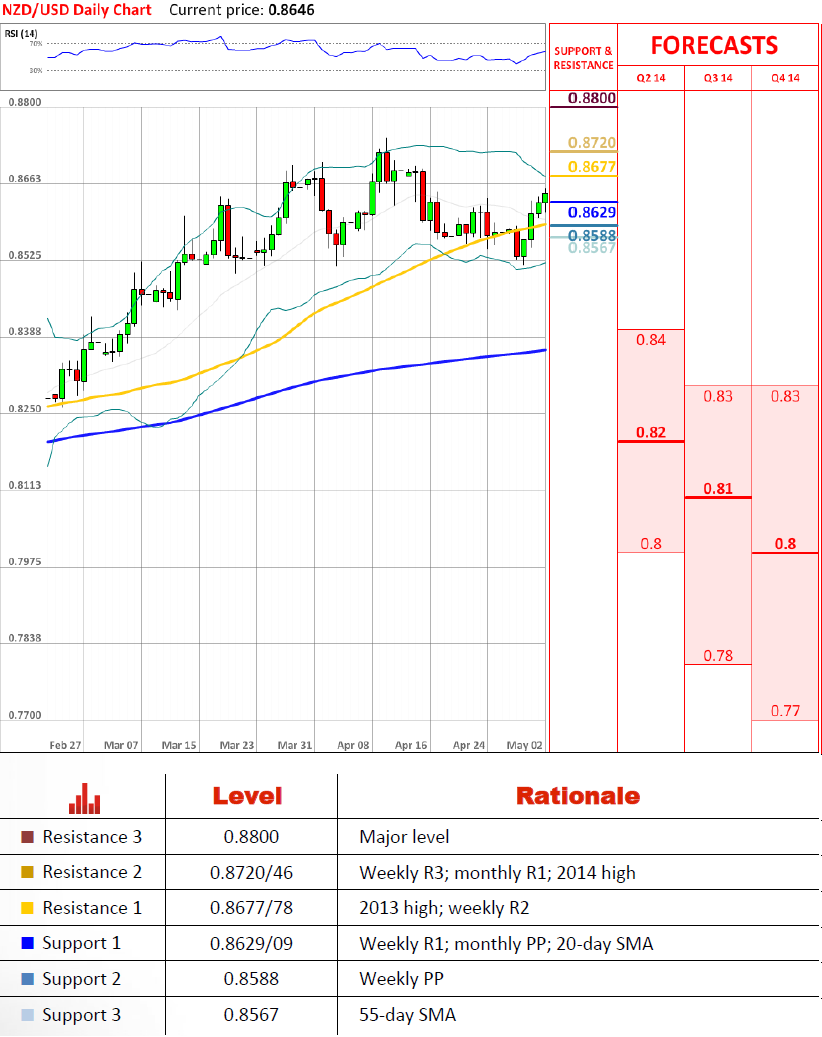This screenshot has height=1037, width=822.
Task: Click the Weekly PP rationale cell
Action: 401,979
